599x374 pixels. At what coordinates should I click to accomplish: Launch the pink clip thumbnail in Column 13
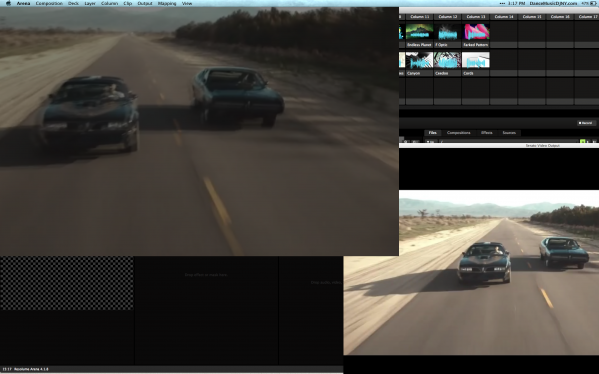click(x=476, y=32)
